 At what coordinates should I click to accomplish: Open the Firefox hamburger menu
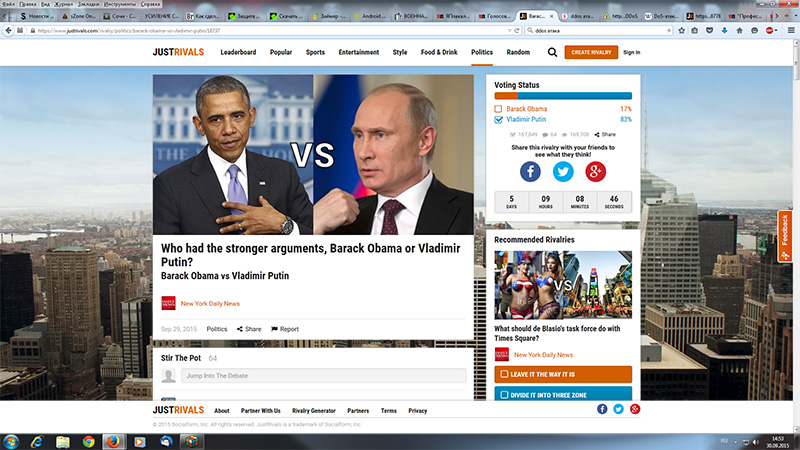point(791,31)
